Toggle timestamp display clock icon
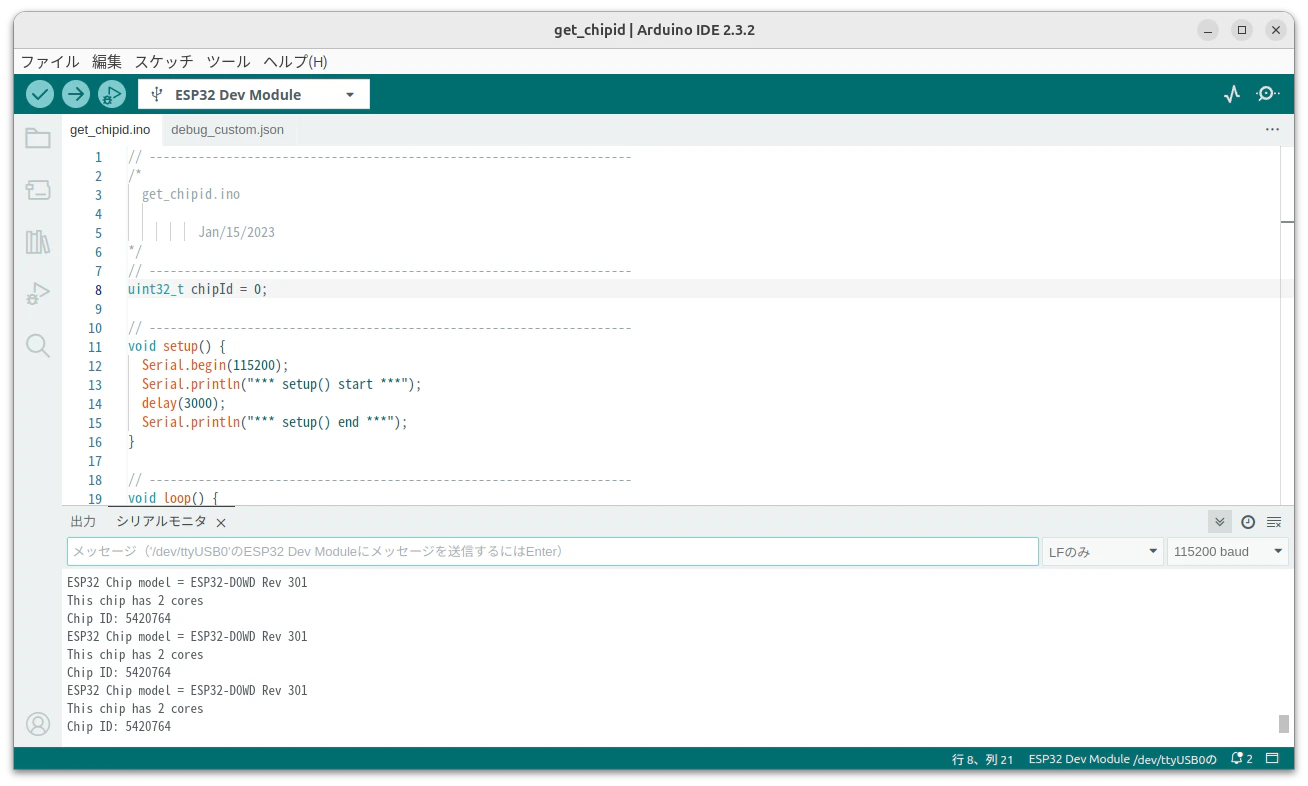Image resolution: width=1308 pixels, height=786 pixels. click(1248, 522)
